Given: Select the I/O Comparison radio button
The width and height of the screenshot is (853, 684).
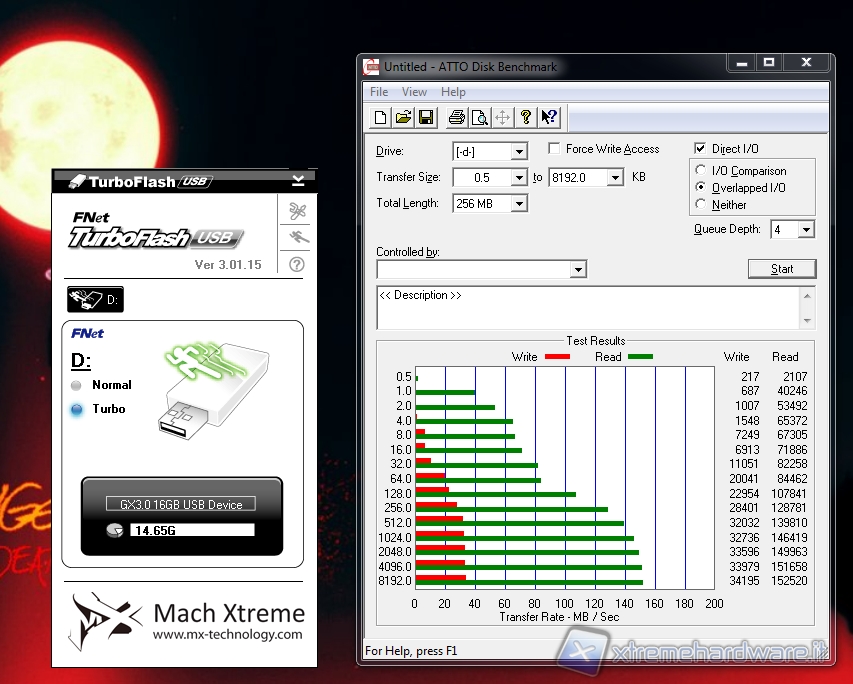Looking at the screenshot, I should (701, 171).
